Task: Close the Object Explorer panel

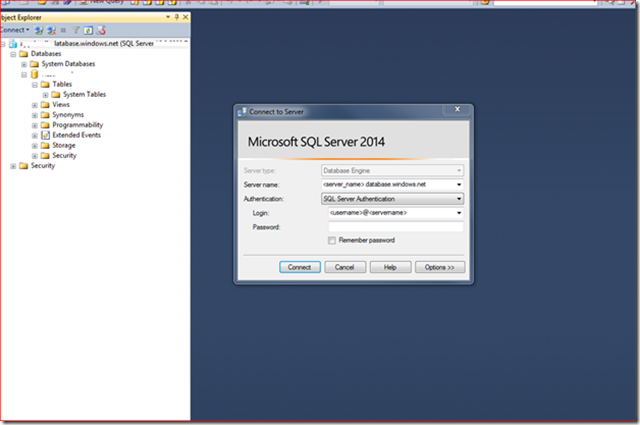Action: [x=186, y=17]
